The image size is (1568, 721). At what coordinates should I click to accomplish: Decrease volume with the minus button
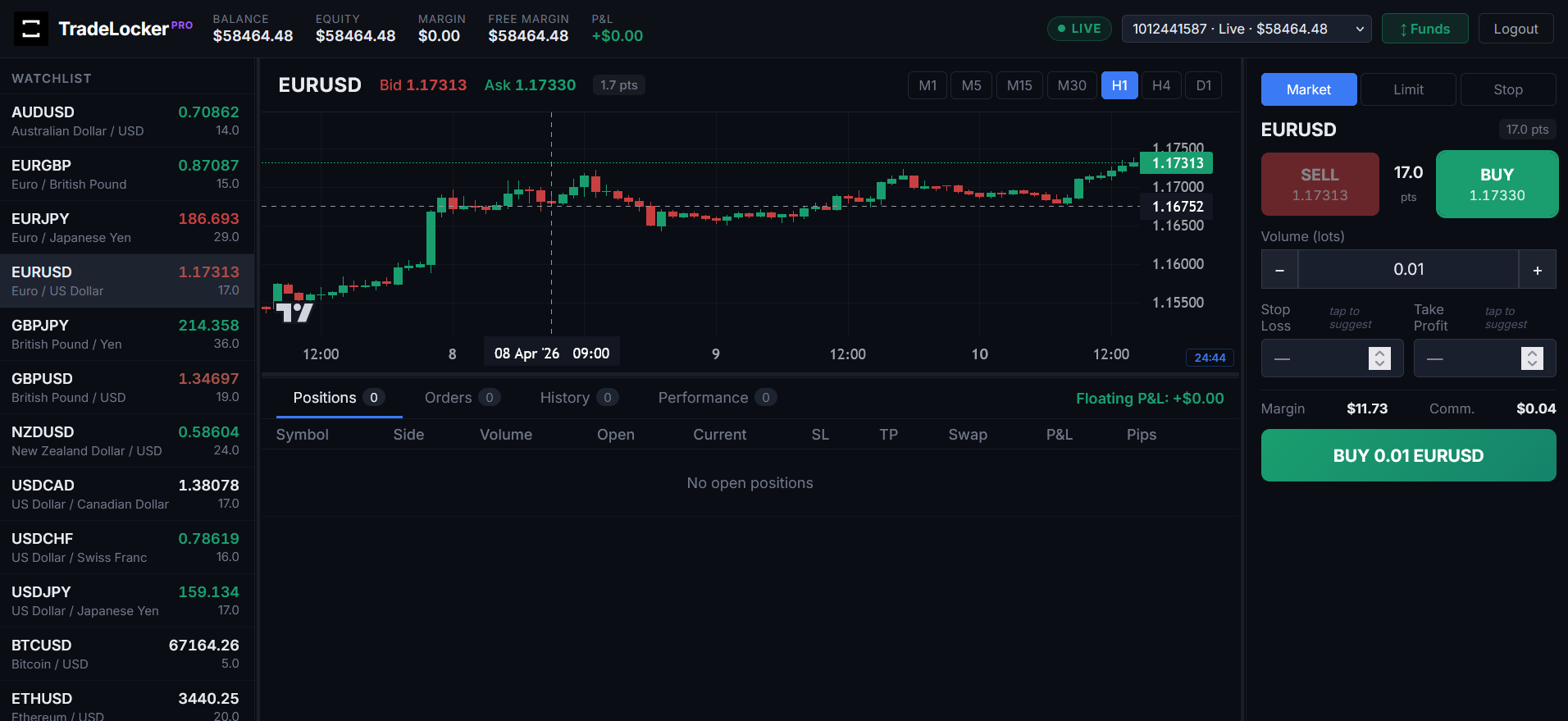pos(1279,270)
